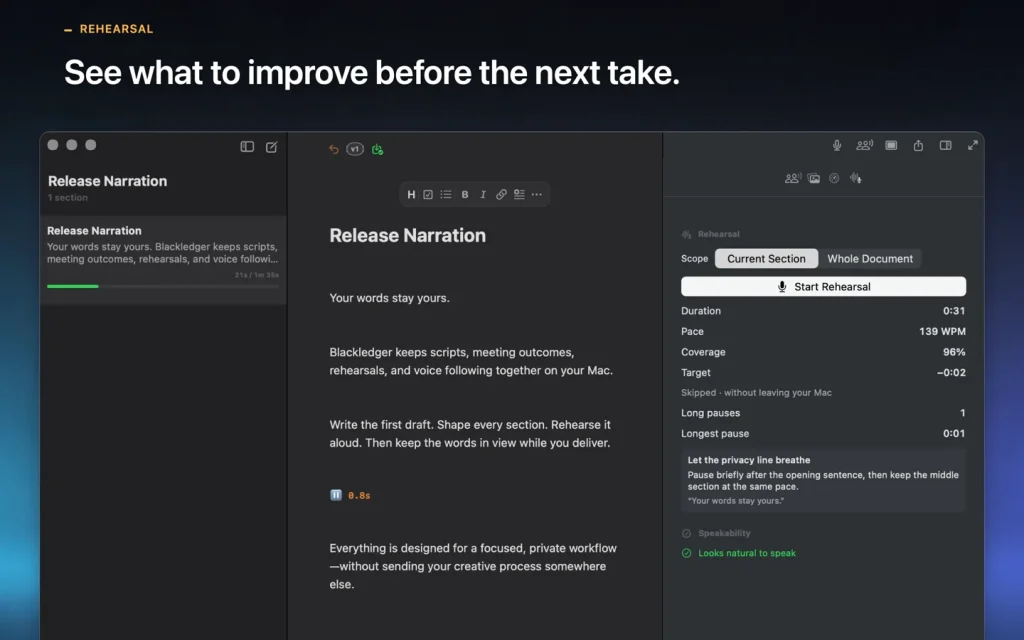This screenshot has width=1024, height=640.
Task: Click the green section progress bar
Action: pyautogui.click(x=72, y=287)
